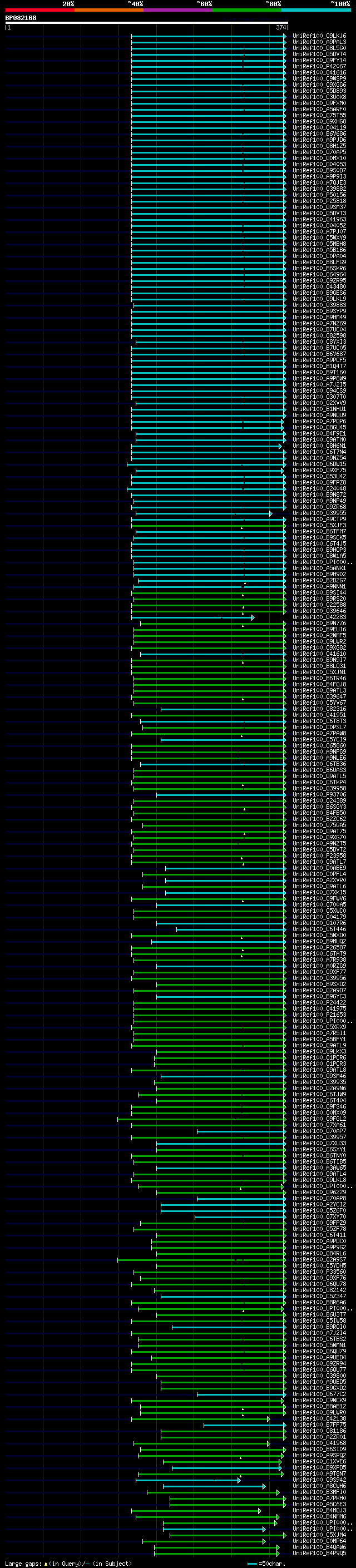Screen dimensions: 356x1568
Task: Click the purple ~60% identity legend bar
Action: point(179,10)
